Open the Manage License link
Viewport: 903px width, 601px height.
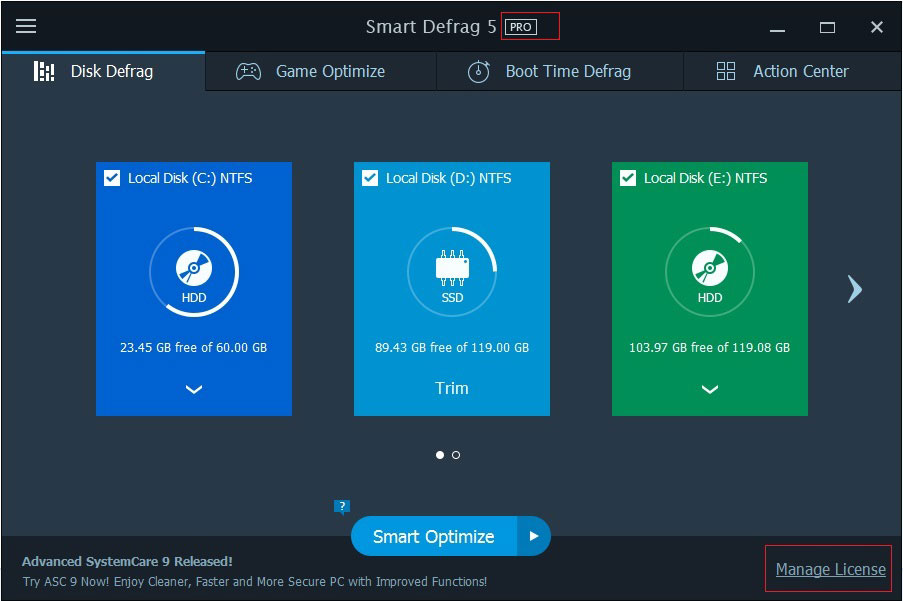[x=830, y=569]
